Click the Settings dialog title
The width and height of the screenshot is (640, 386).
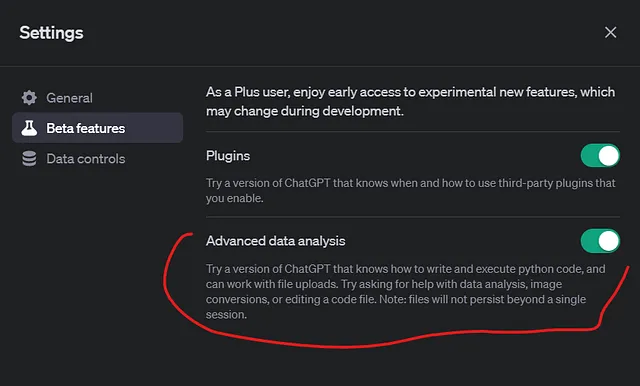point(51,33)
